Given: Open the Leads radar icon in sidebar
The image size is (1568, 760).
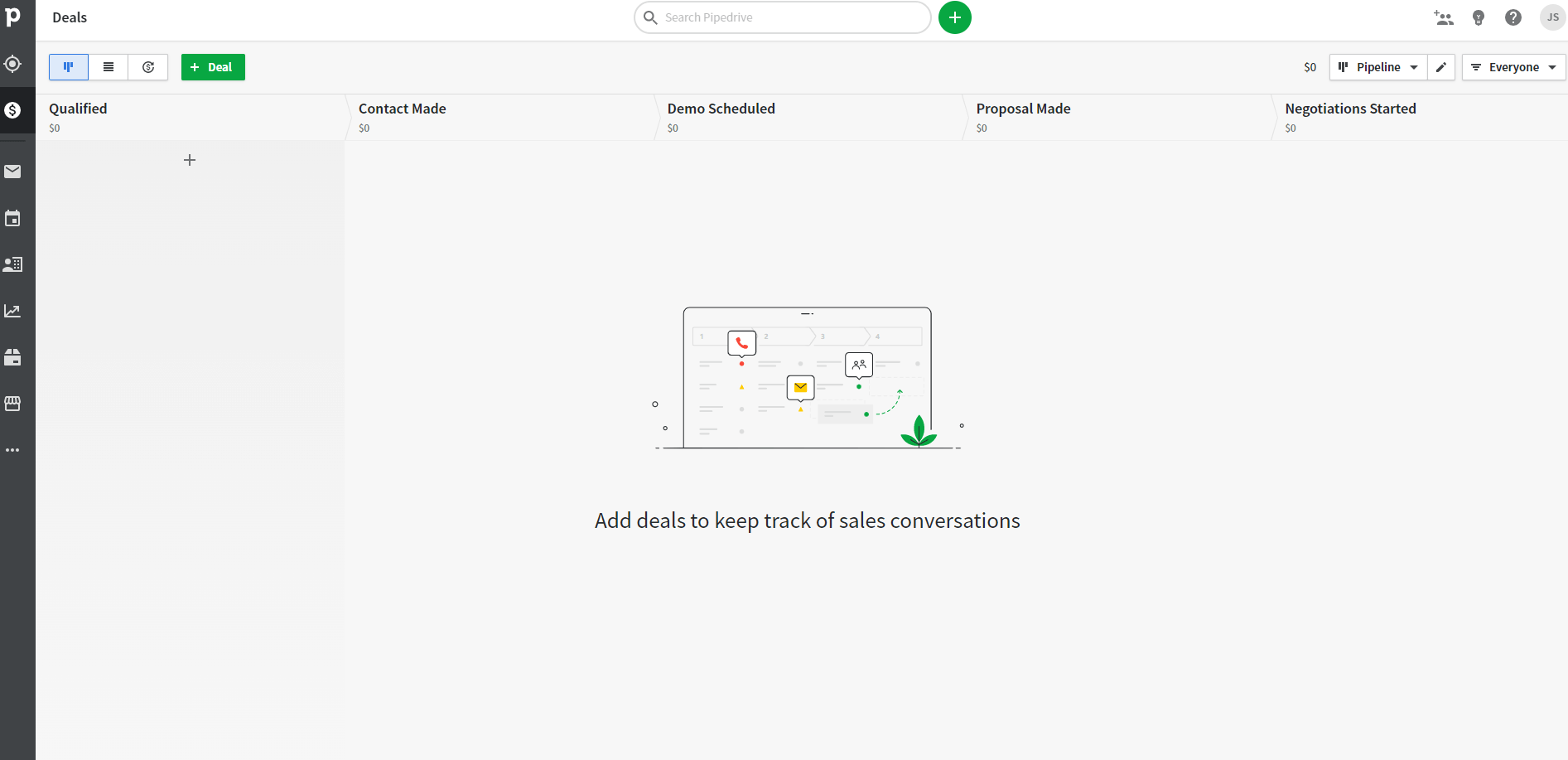Looking at the screenshot, I should pyautogui.click(x=12, y=64).
